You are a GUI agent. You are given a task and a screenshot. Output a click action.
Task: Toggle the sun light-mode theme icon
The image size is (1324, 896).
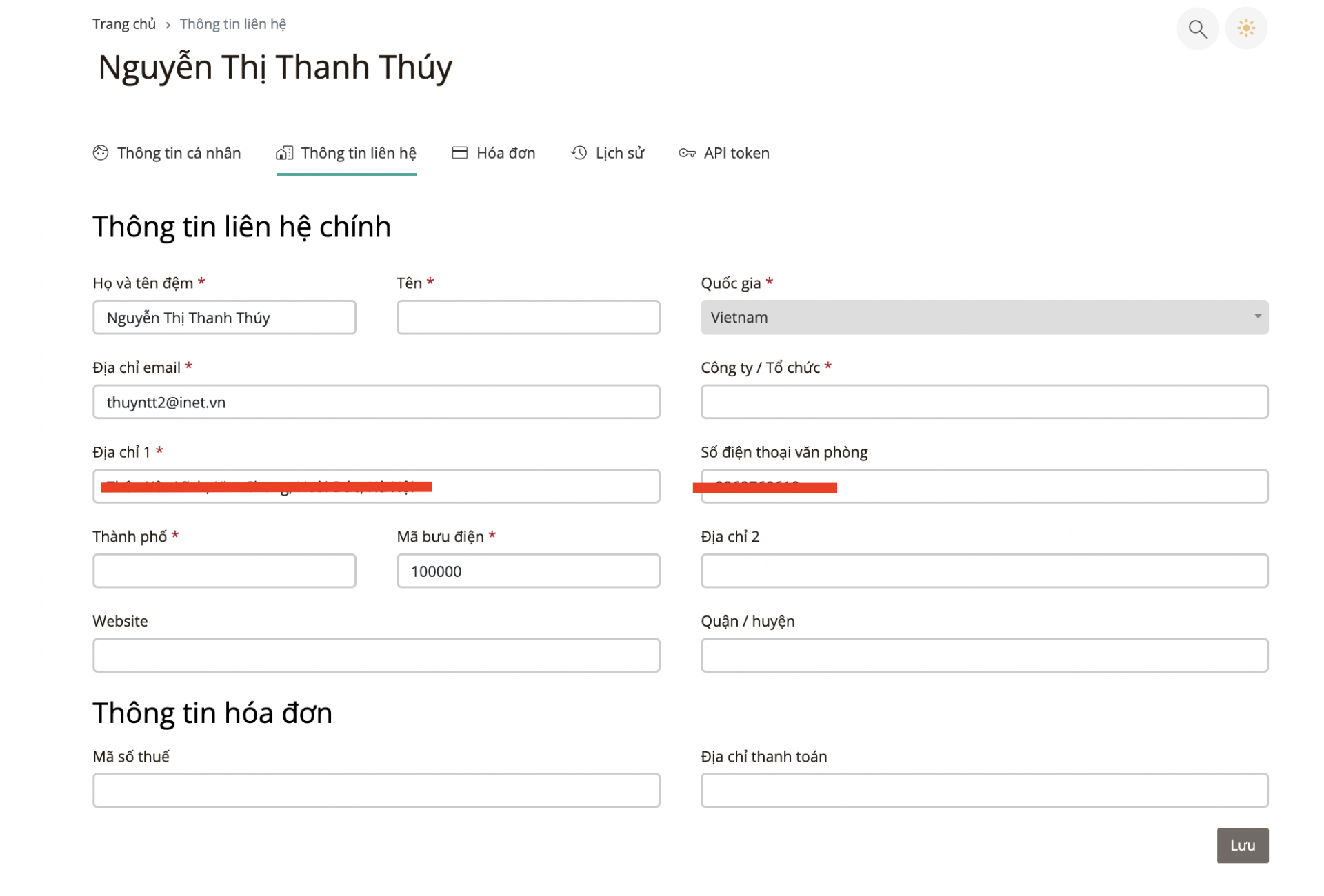(1245, 29)
